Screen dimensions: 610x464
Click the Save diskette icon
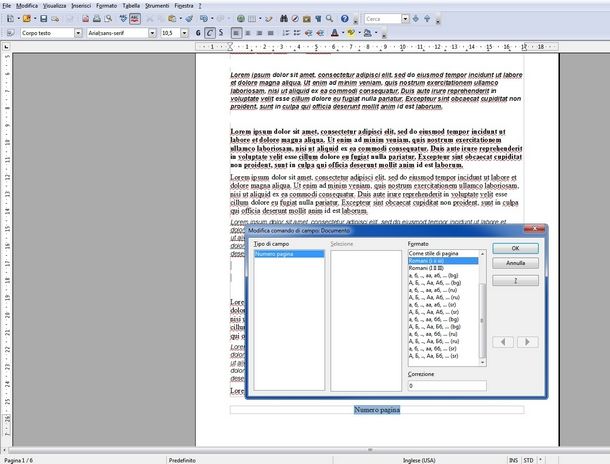click(44, 18)
